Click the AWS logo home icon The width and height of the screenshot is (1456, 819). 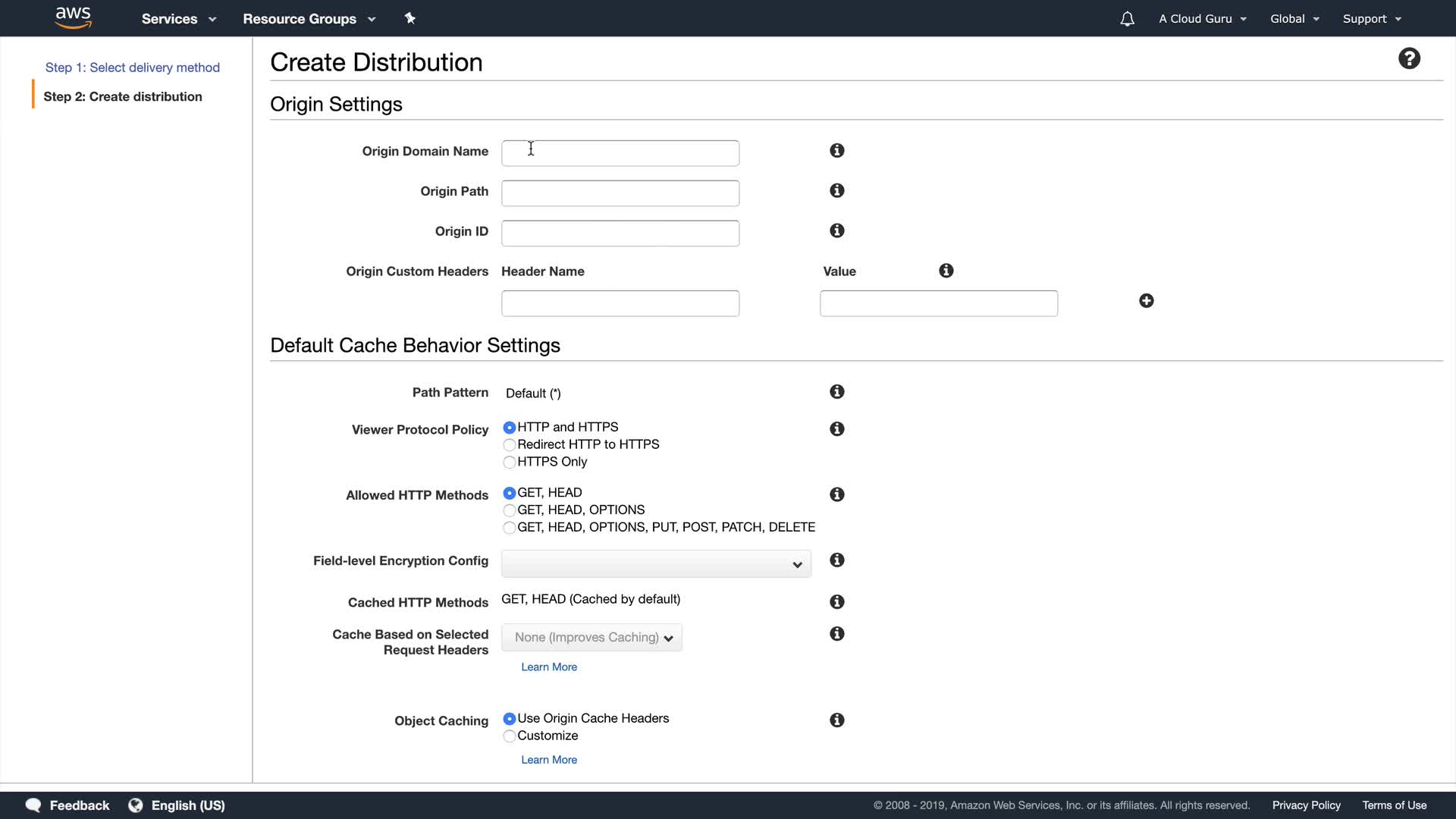[x=74, y=17]
